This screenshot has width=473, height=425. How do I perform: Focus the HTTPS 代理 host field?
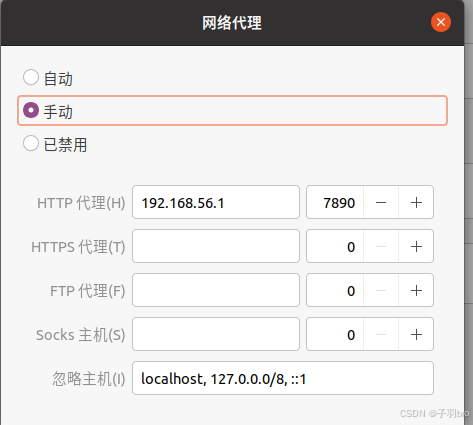(x=216, y=246)
